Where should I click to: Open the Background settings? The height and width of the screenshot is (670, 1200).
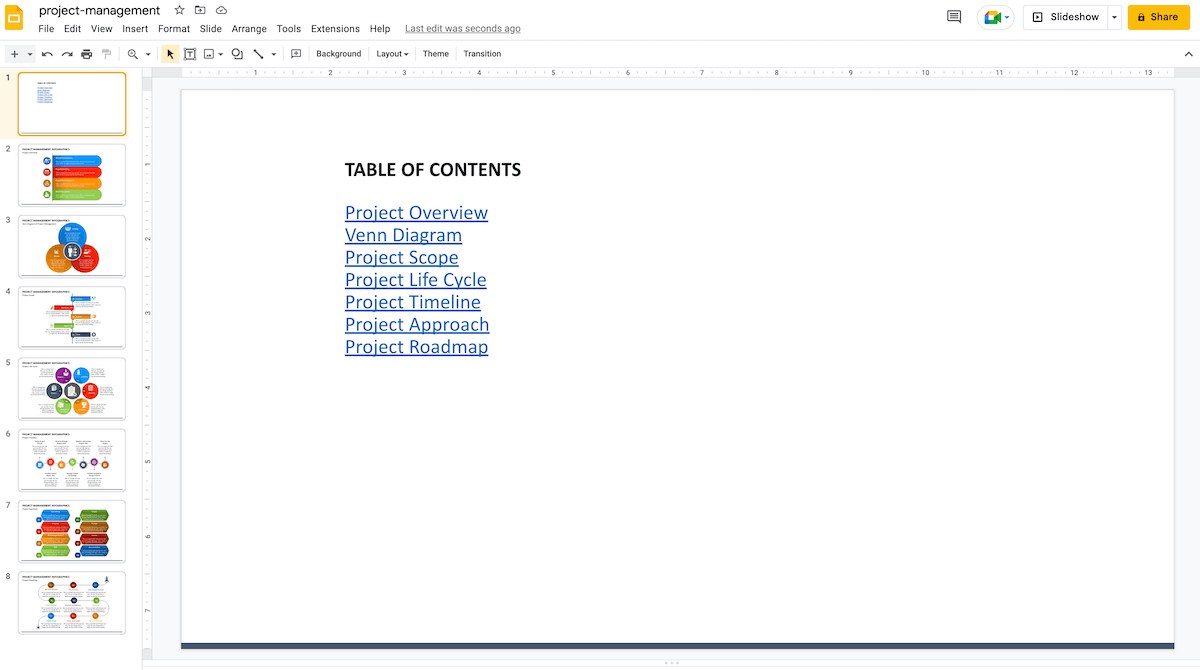click(x=339, y=54)
